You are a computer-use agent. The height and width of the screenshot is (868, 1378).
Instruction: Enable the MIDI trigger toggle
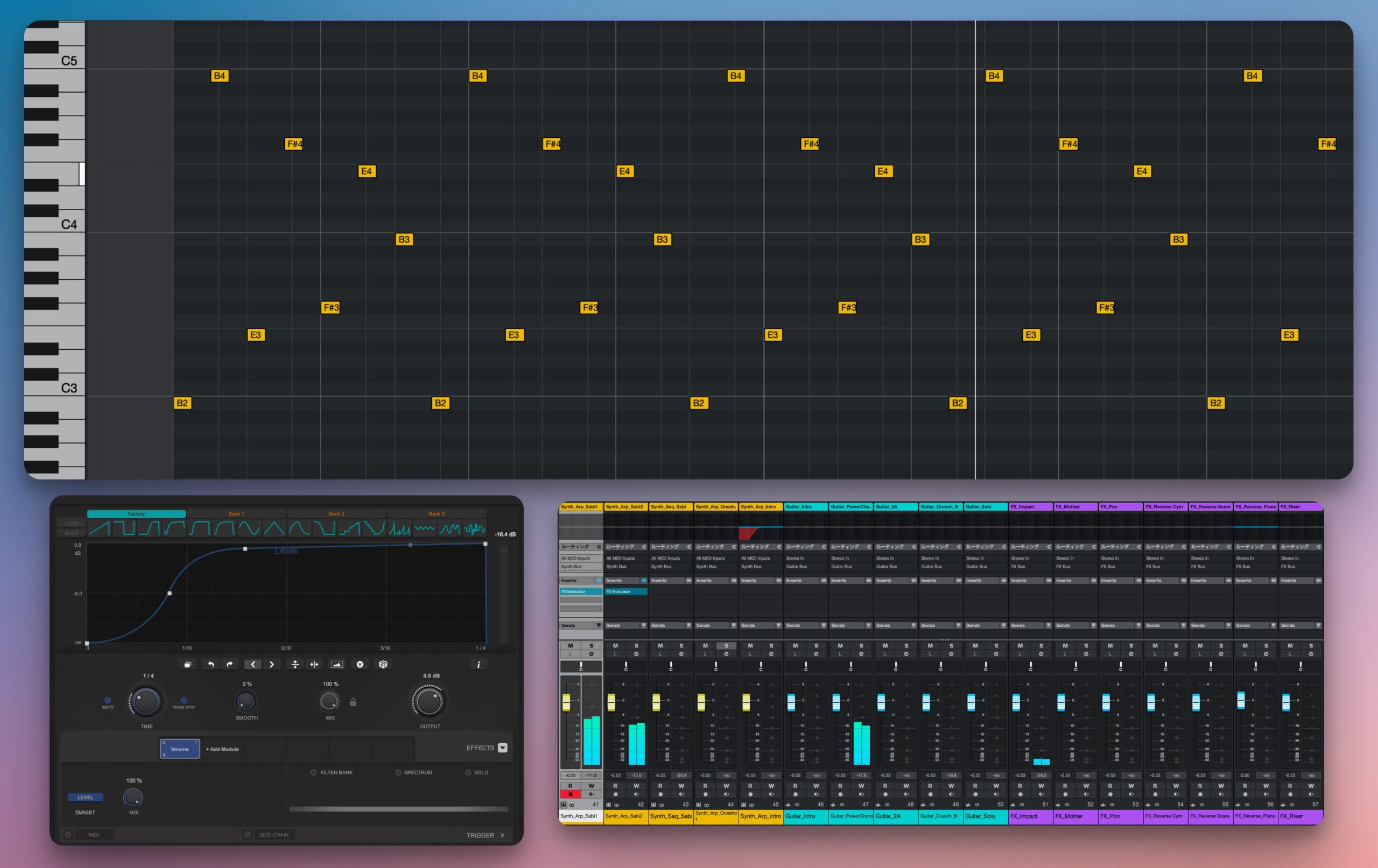pos(68,835)
